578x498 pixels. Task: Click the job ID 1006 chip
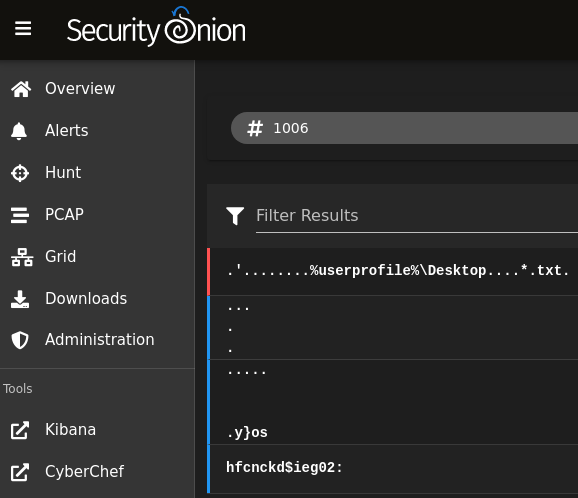[404, 128]
